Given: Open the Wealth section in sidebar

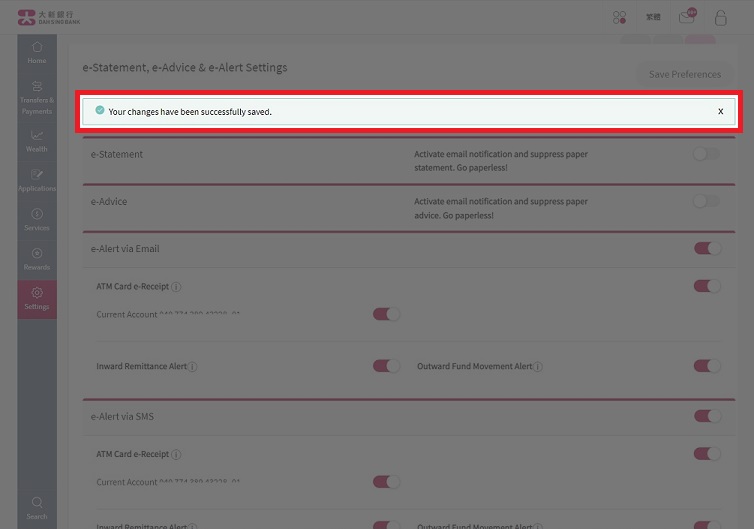Looking at the screenshot, I should point(37,140).
